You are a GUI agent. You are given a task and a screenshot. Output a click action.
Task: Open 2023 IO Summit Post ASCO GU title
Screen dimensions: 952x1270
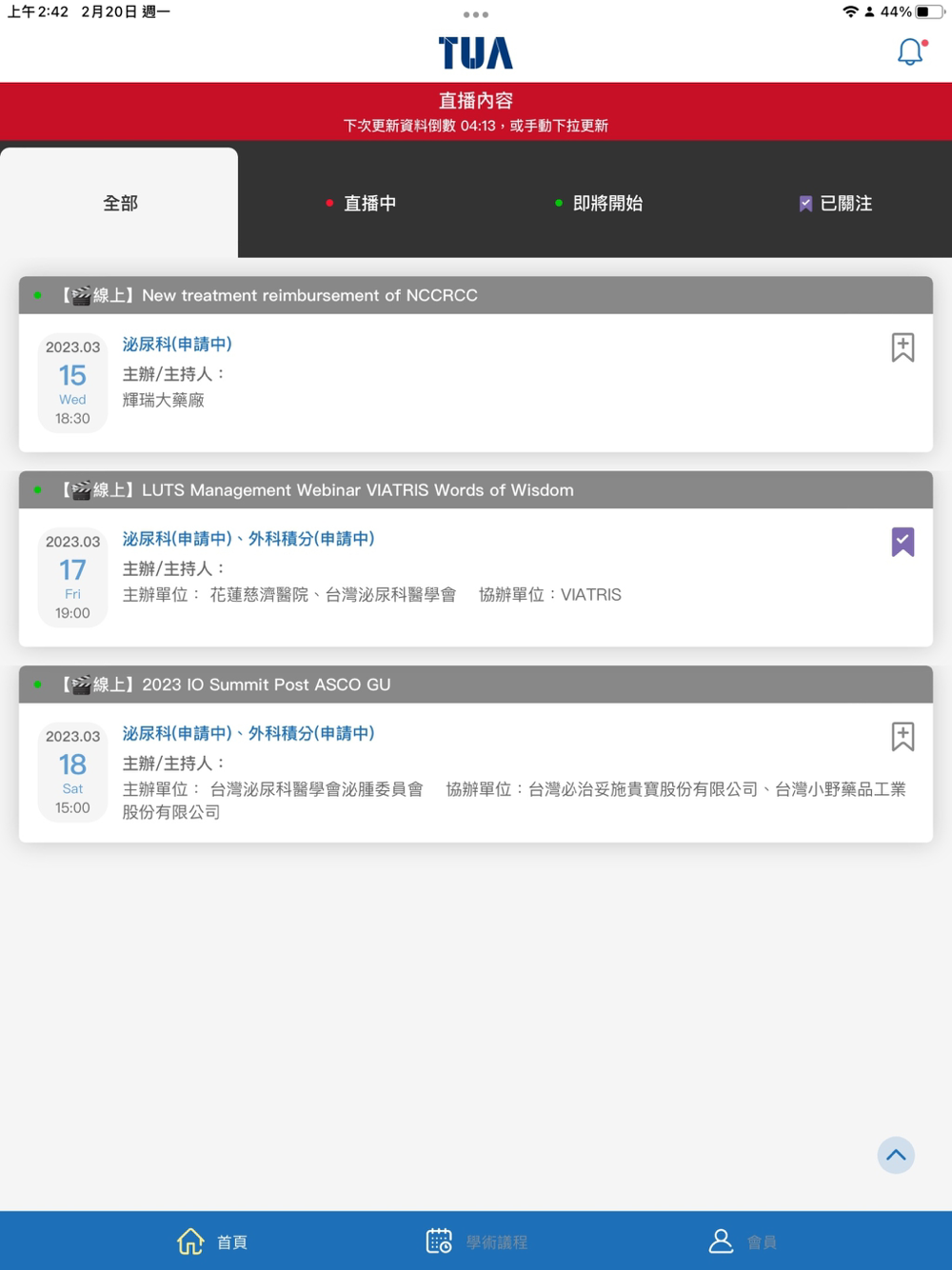pos(267,685)
